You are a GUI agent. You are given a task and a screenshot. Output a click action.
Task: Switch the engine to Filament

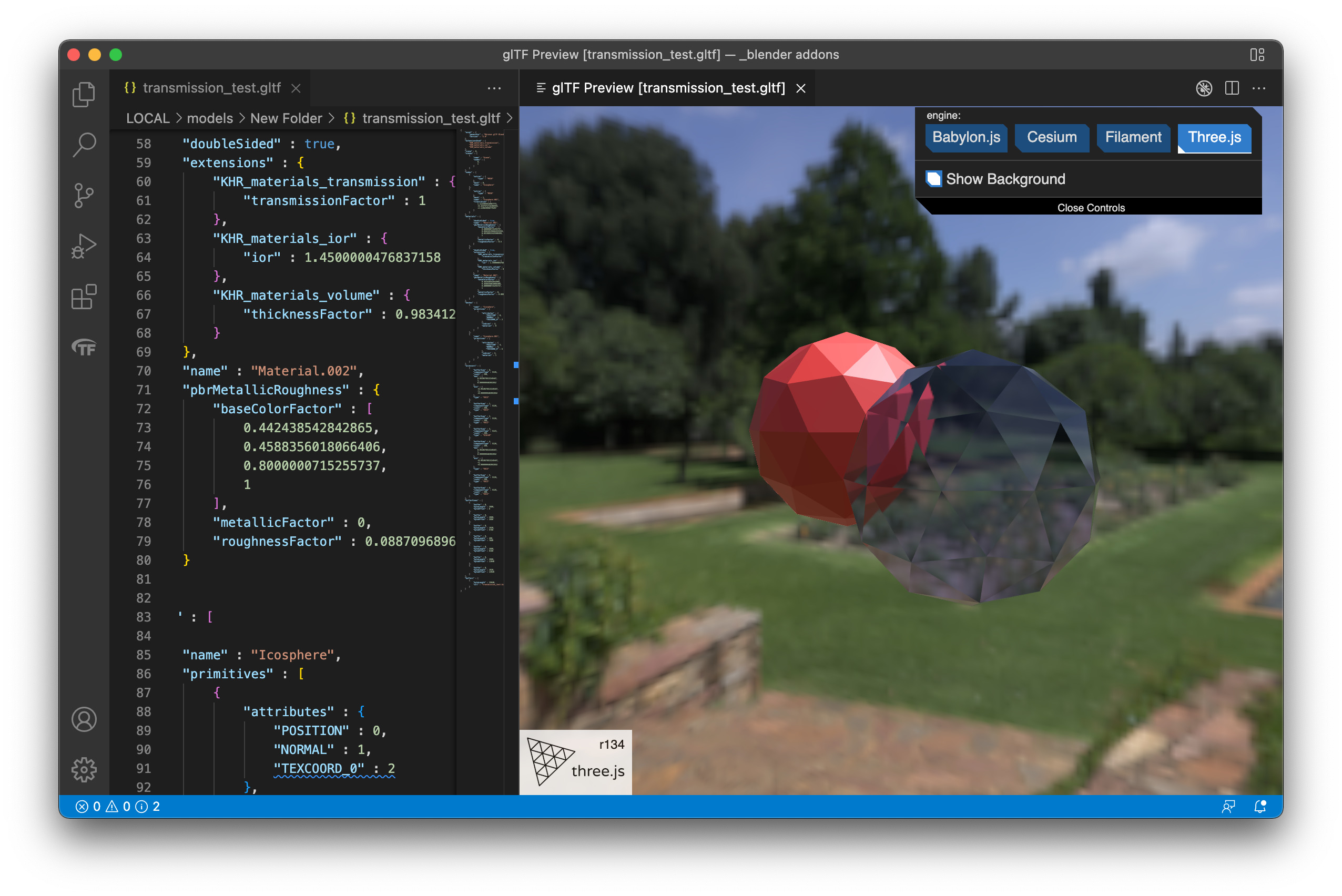pyautogui.click(x=1133, y=137)
